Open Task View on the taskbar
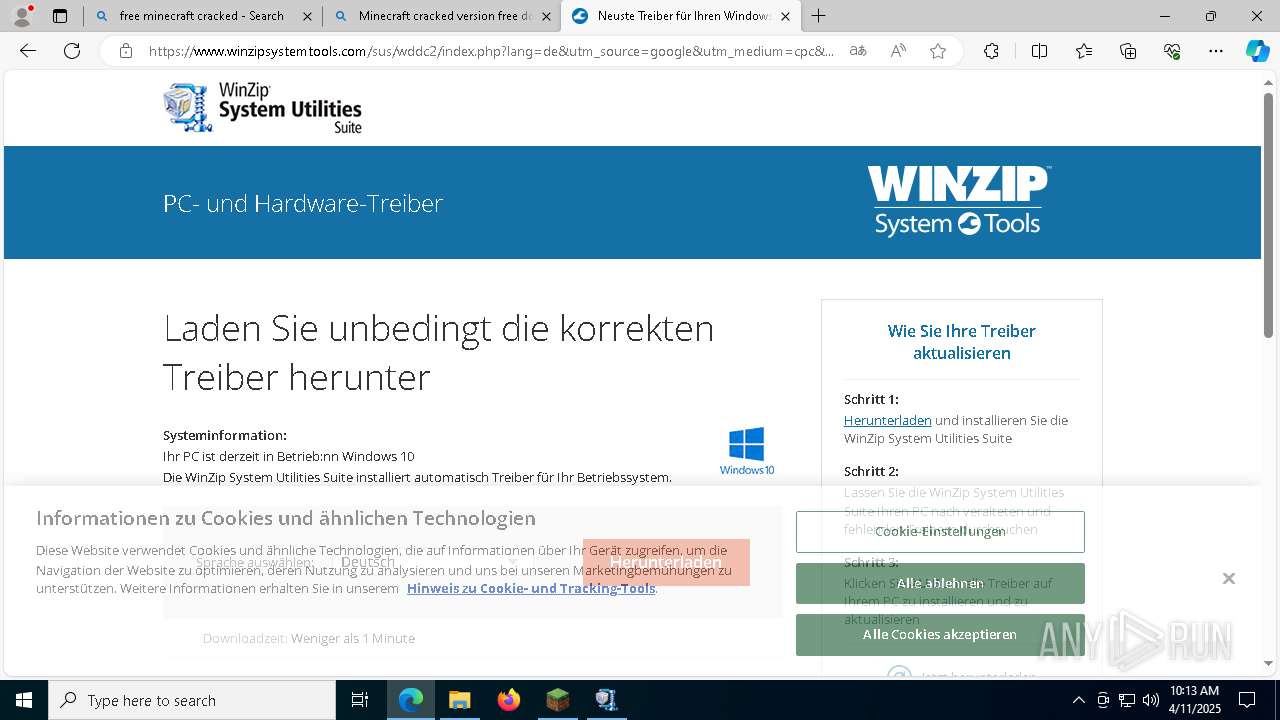 click(x=360, y=700)
